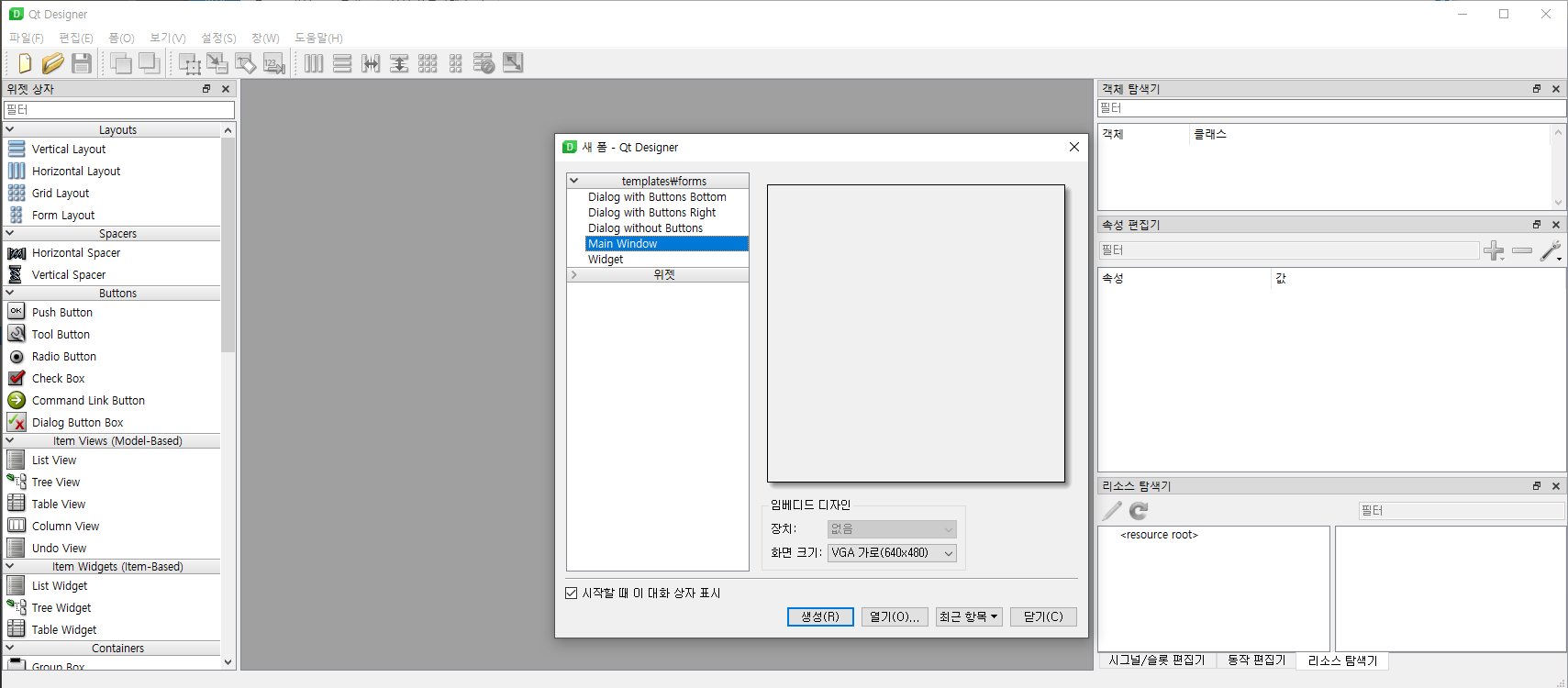Click the add property plus icon
Screen dimensions: 1568x688
pos(1494,250)
